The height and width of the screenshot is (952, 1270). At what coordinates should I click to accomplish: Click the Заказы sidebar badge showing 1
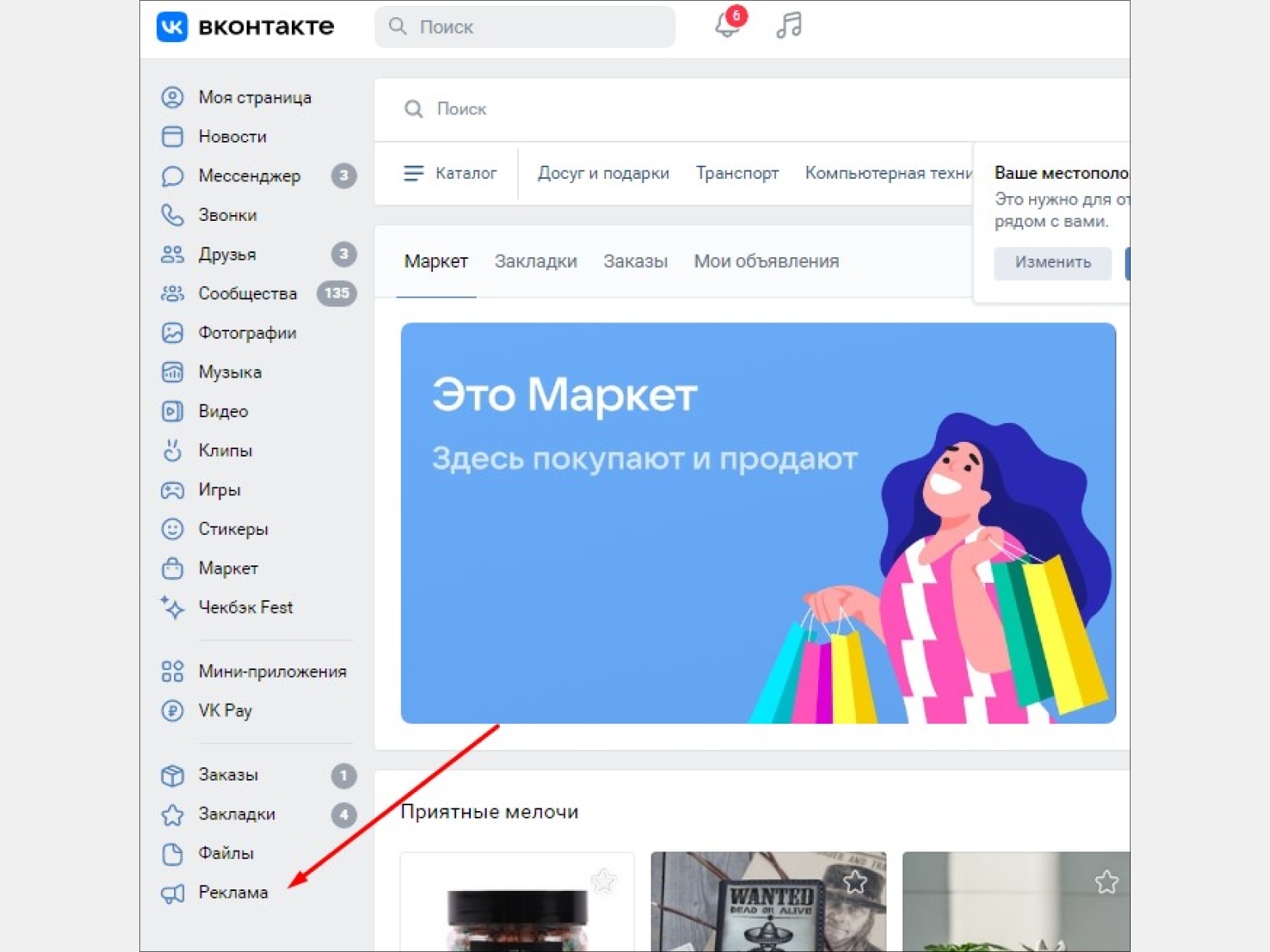[344, 775]
